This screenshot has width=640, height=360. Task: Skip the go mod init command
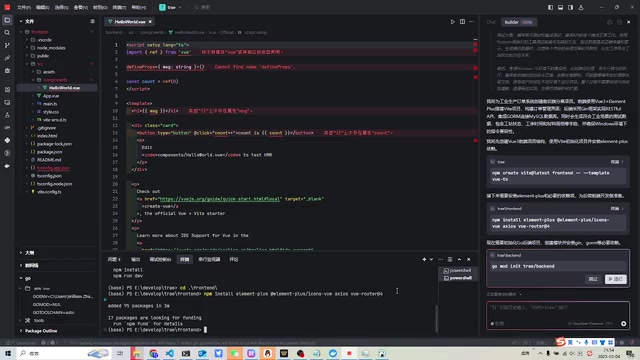pyautogui.click(x=593, y=279)
